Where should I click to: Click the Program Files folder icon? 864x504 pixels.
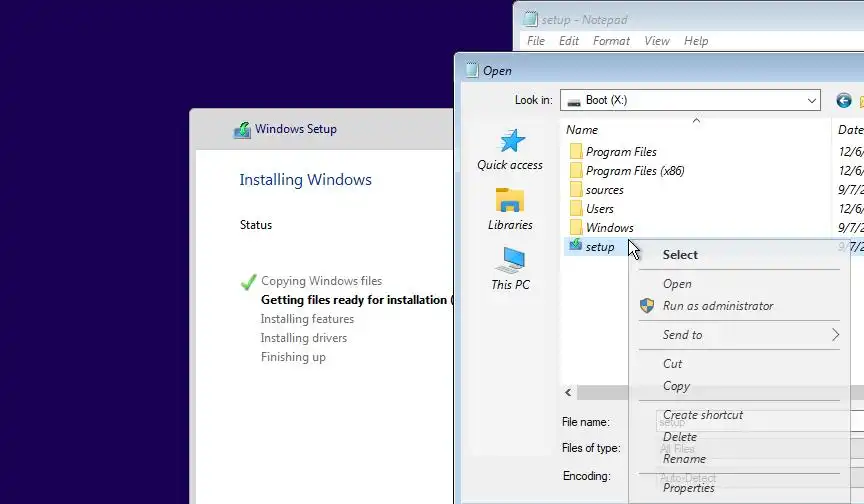pos(576,151)
